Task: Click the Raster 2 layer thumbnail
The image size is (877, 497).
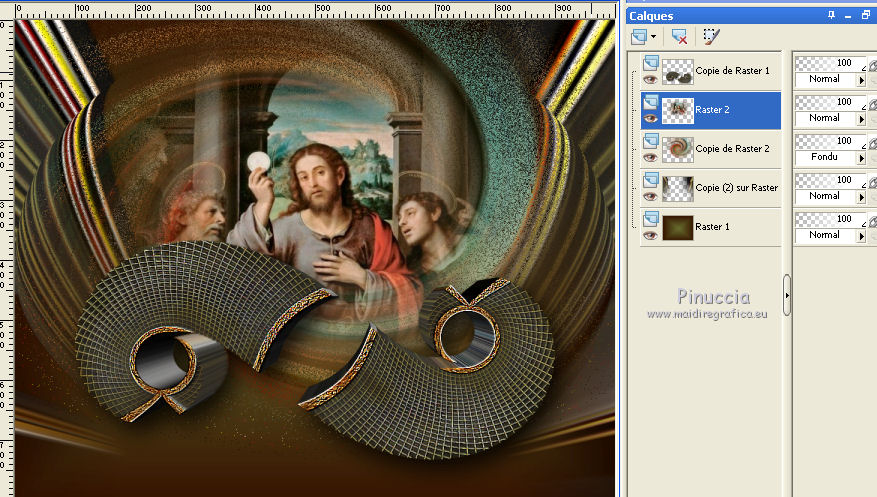Action: [x=678, y=111]
